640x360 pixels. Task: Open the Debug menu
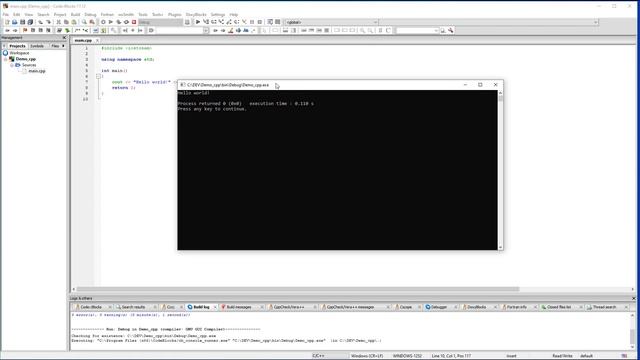[90, 15]
